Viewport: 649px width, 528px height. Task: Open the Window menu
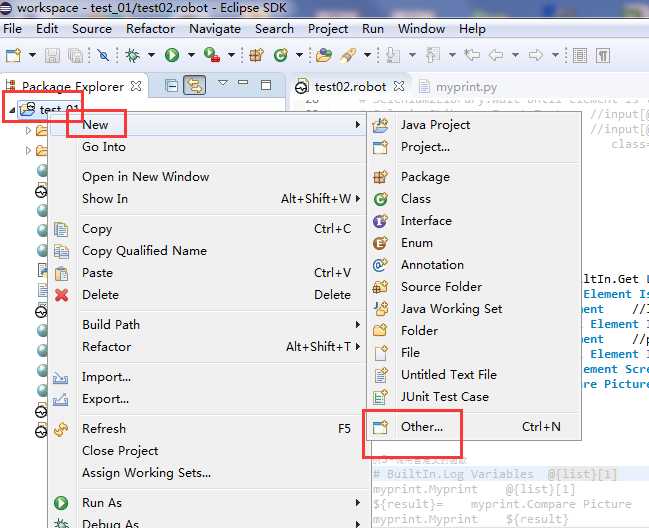421,29
